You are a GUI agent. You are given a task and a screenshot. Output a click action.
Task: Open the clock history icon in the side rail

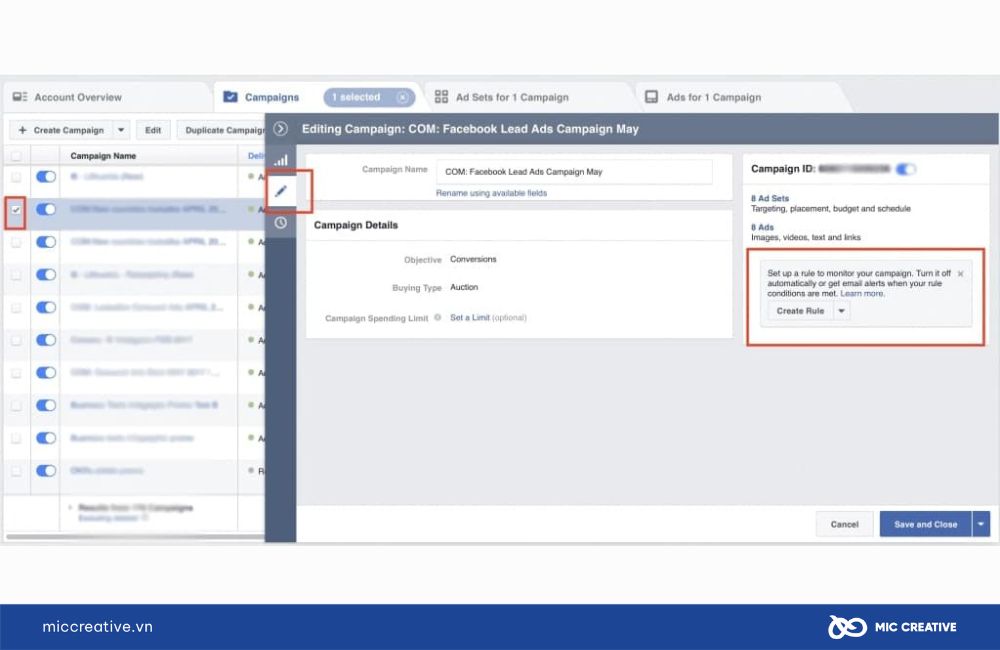click(x=281, y=223)
